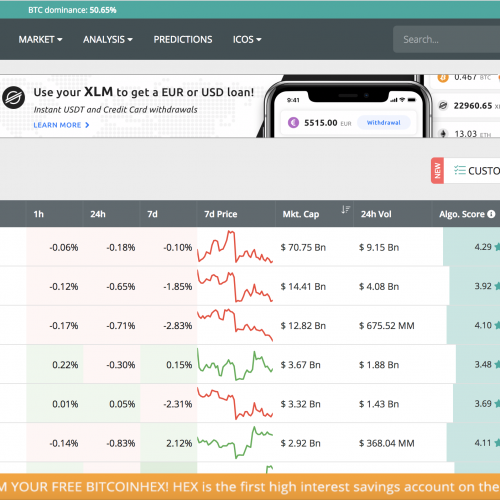The image size is (500, 500).
Task: Click the $ 3.32 Bn market cap value
Action: [x=300, y=404]
